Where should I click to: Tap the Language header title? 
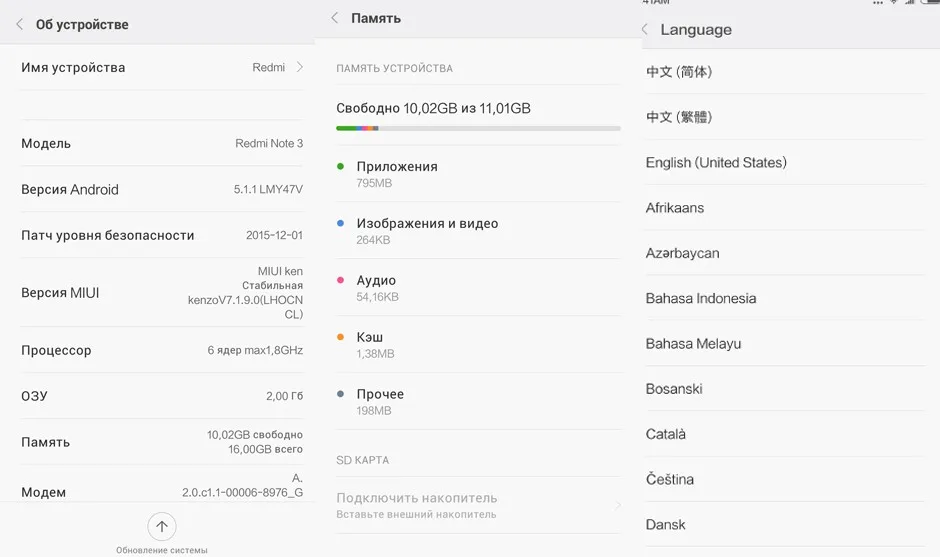[696, 30]
